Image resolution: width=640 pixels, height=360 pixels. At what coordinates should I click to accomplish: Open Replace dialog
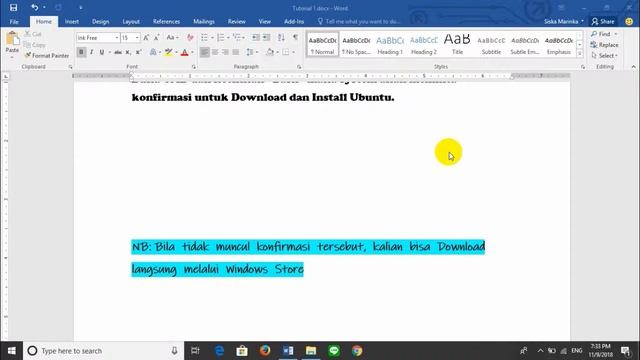(x=604, y=45)
